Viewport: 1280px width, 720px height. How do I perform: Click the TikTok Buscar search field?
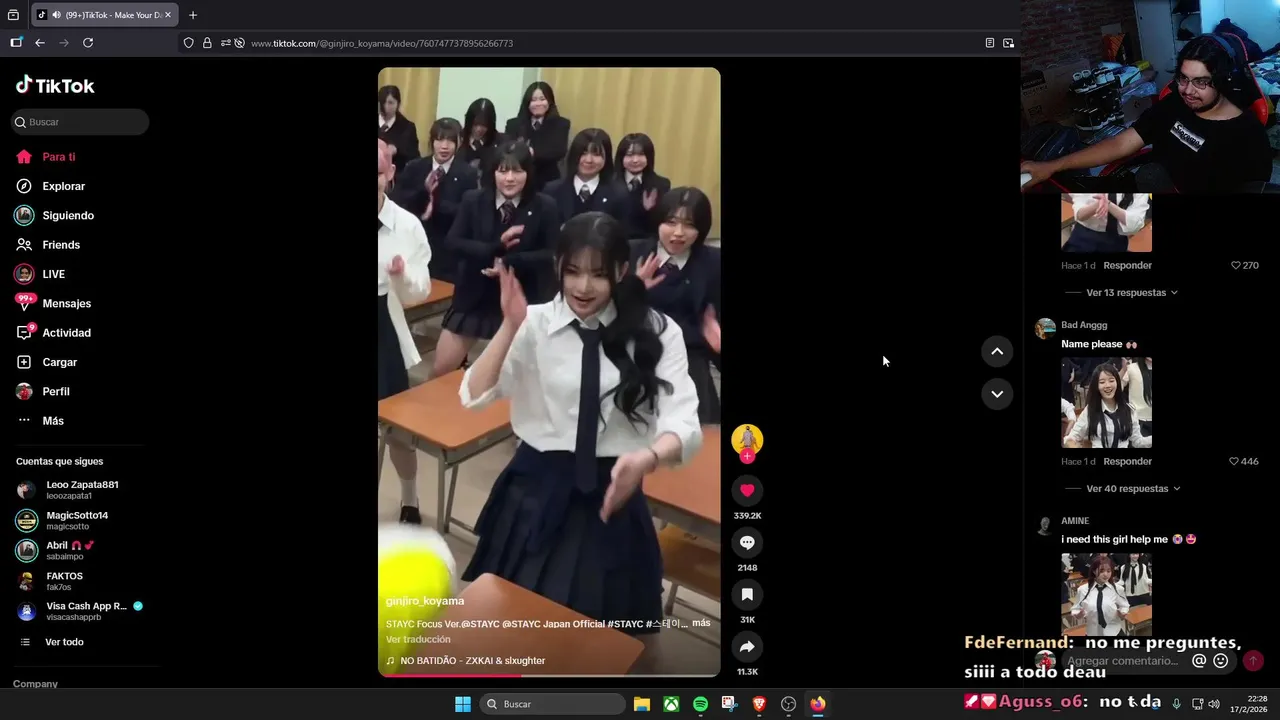click(x=80, y=122)
